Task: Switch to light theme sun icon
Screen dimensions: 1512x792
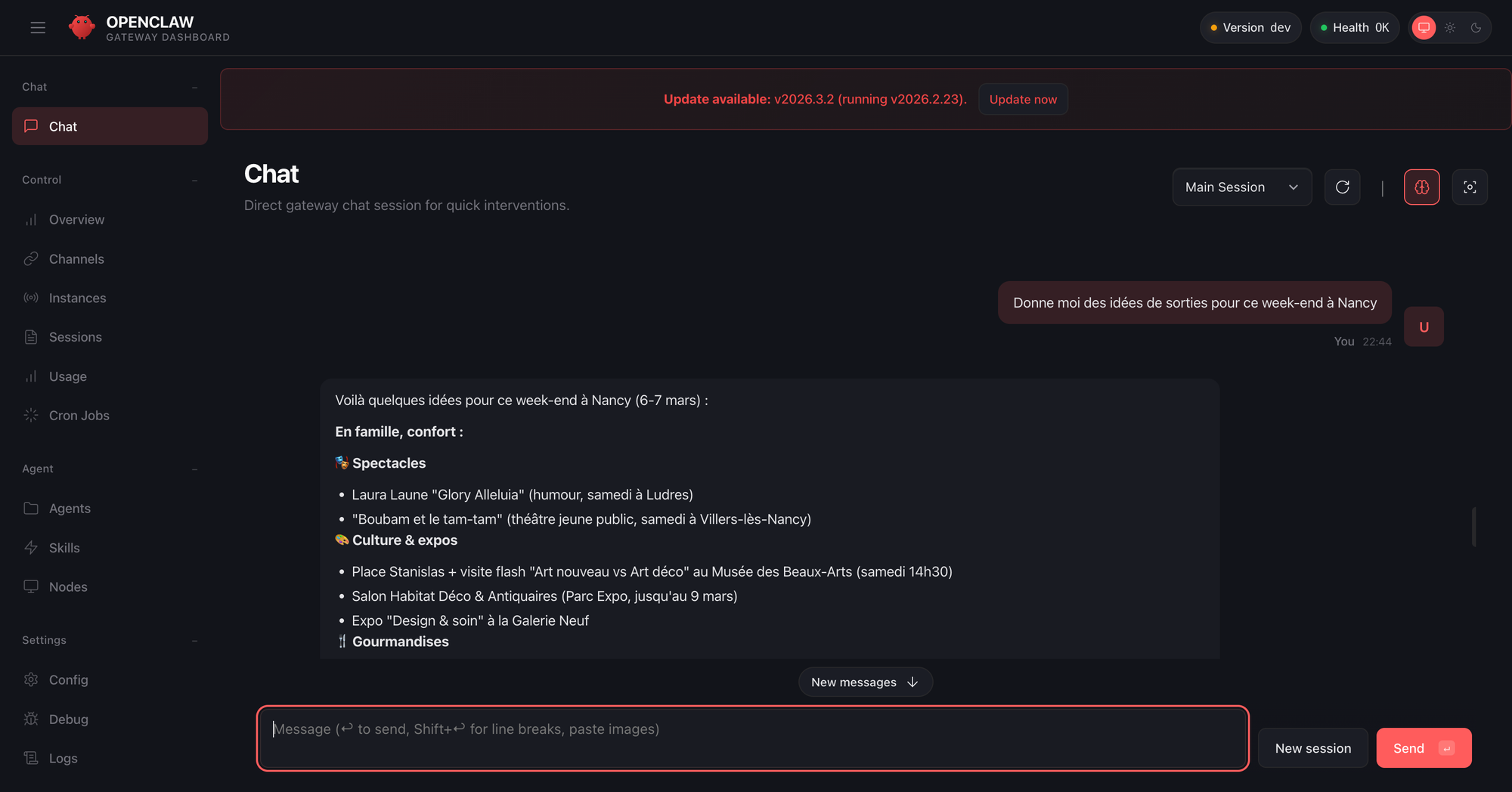Action: (1450, 28)
